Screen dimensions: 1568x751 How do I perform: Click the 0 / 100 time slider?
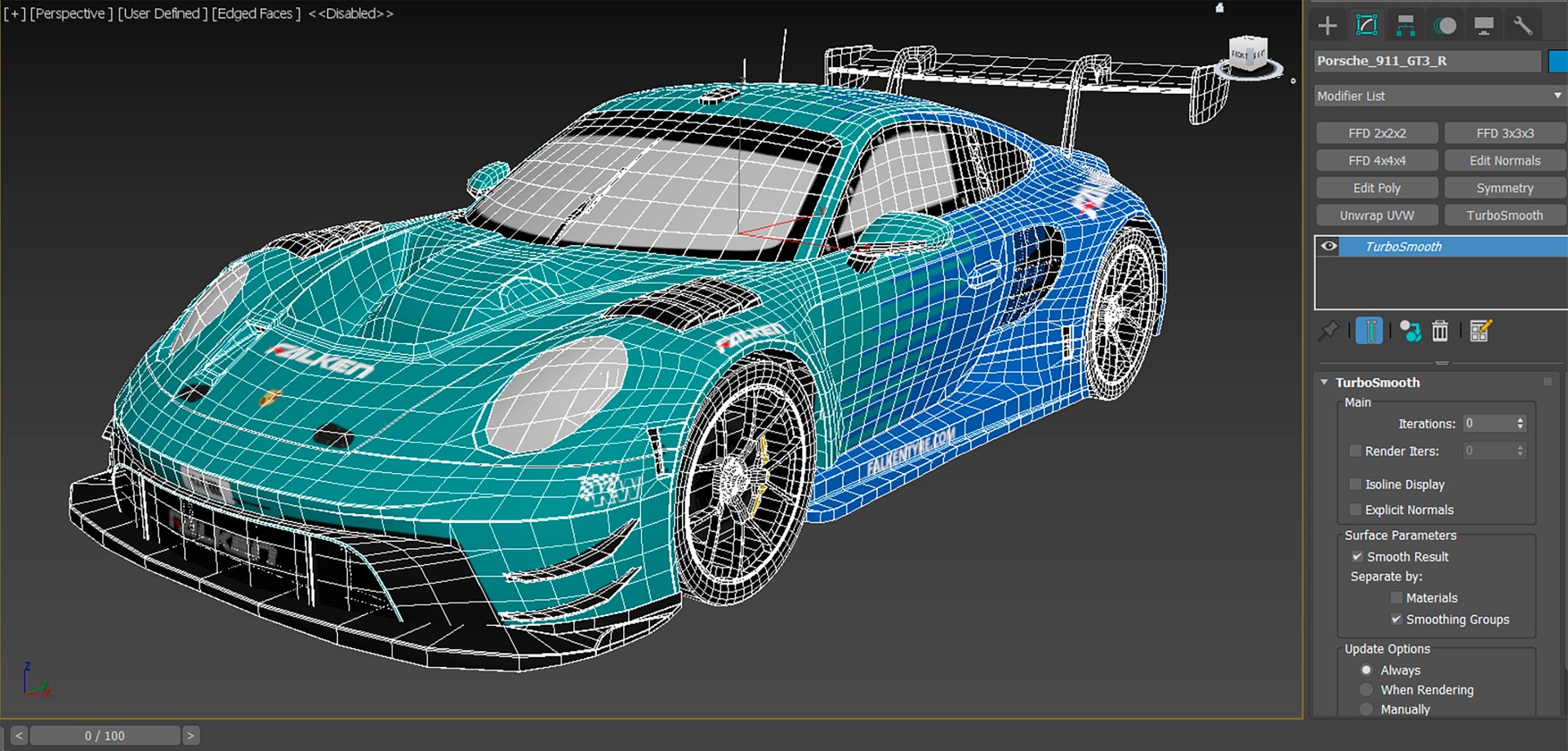click(x=105, y=735)
